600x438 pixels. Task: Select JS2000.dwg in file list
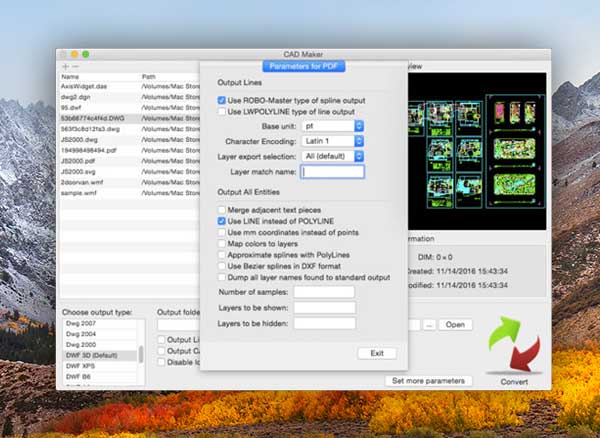point(130,140)
